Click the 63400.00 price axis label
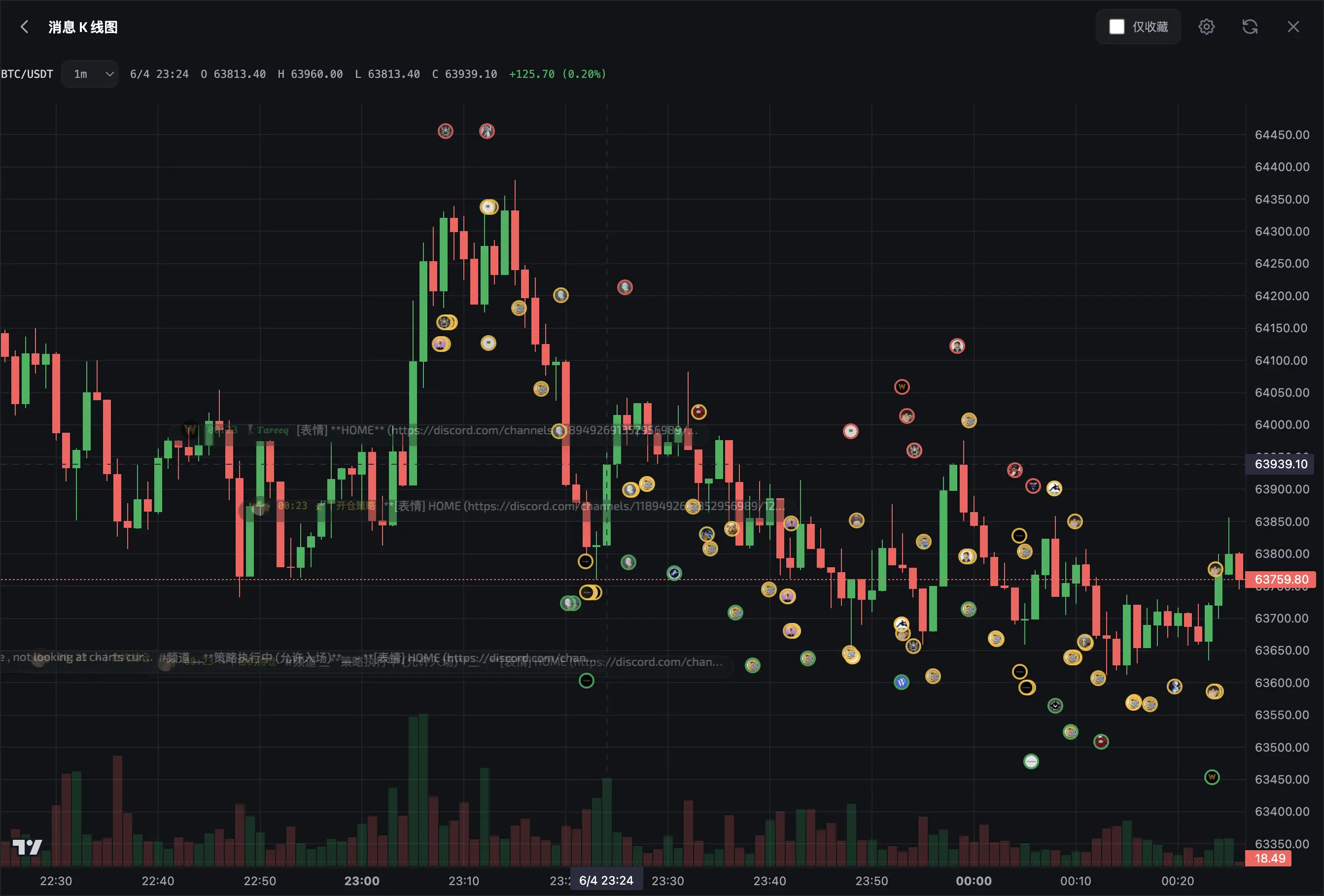The image size is (1324, 896). tap(1282, 811)
